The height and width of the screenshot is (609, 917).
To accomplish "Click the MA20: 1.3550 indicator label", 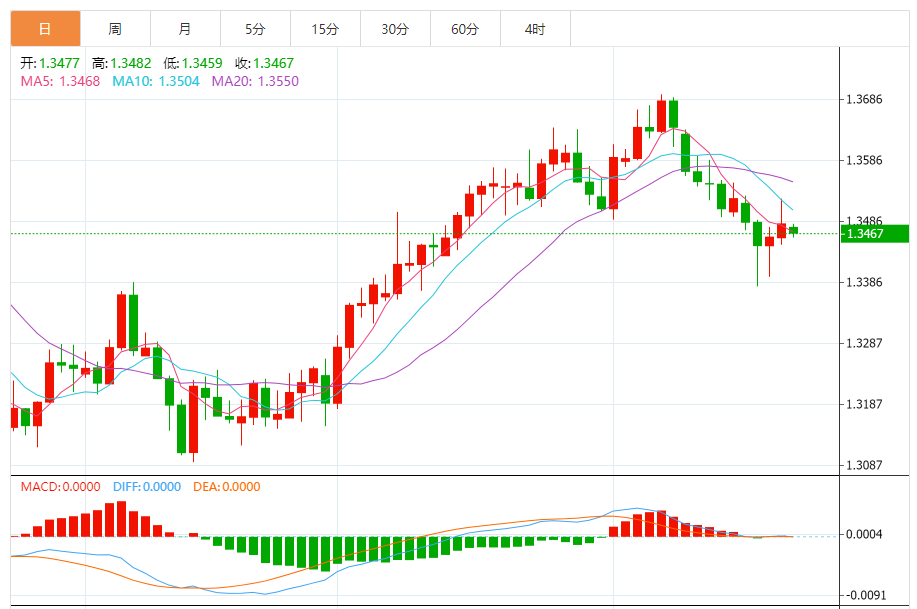I will click(255, 81).
